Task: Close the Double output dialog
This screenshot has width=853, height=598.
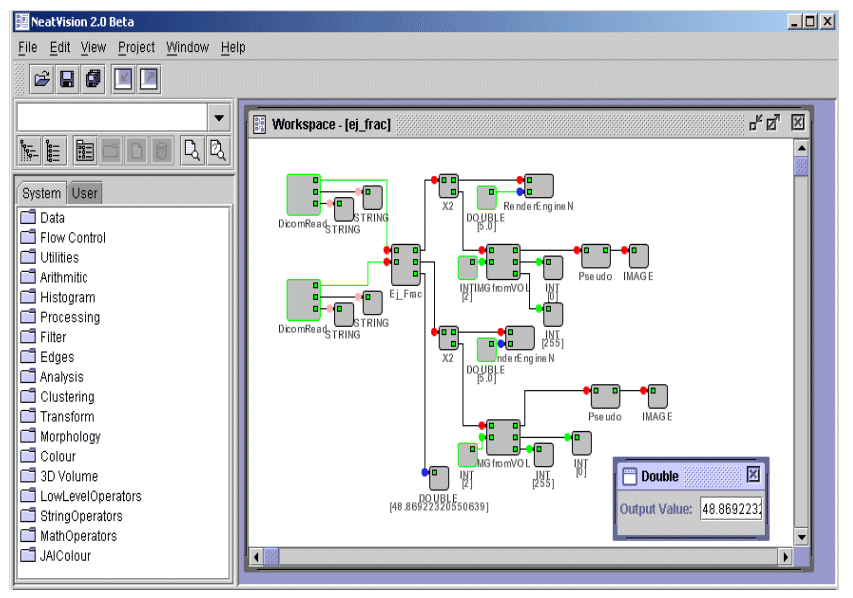Action: (753, 475)
